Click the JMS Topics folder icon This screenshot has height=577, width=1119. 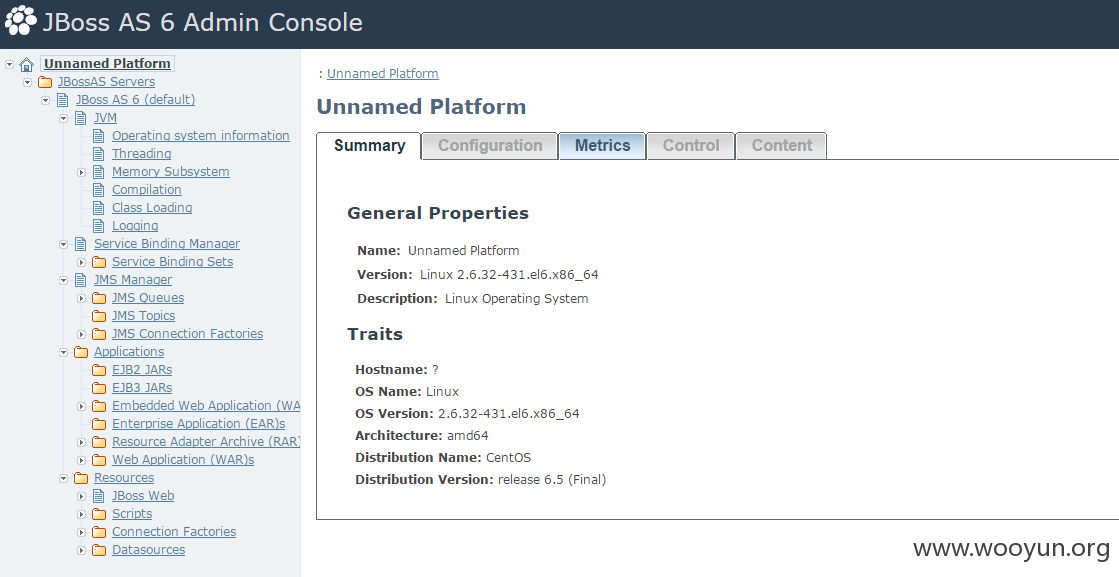(x=99, y=316)
